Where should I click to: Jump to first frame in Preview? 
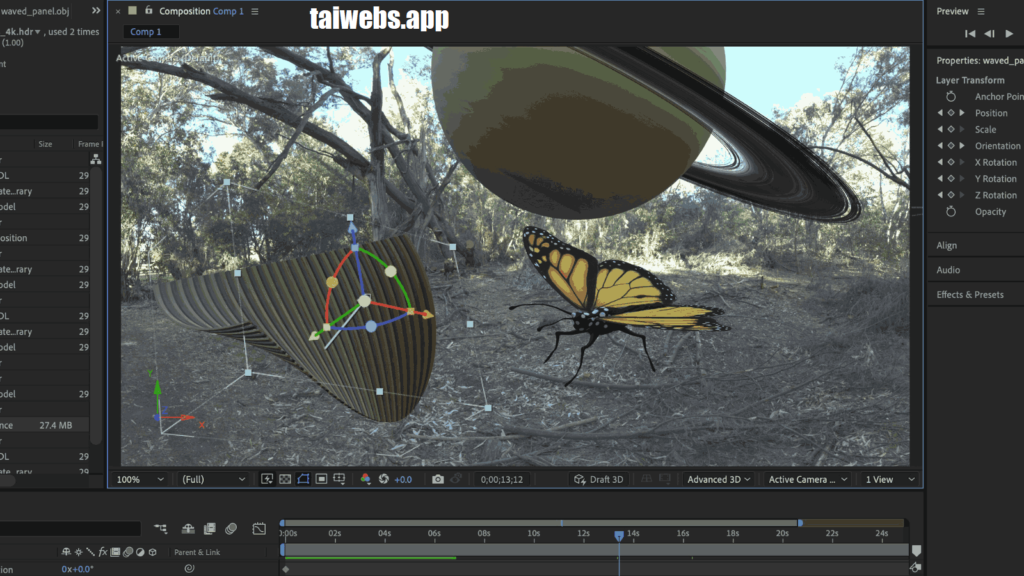point(970,33)
